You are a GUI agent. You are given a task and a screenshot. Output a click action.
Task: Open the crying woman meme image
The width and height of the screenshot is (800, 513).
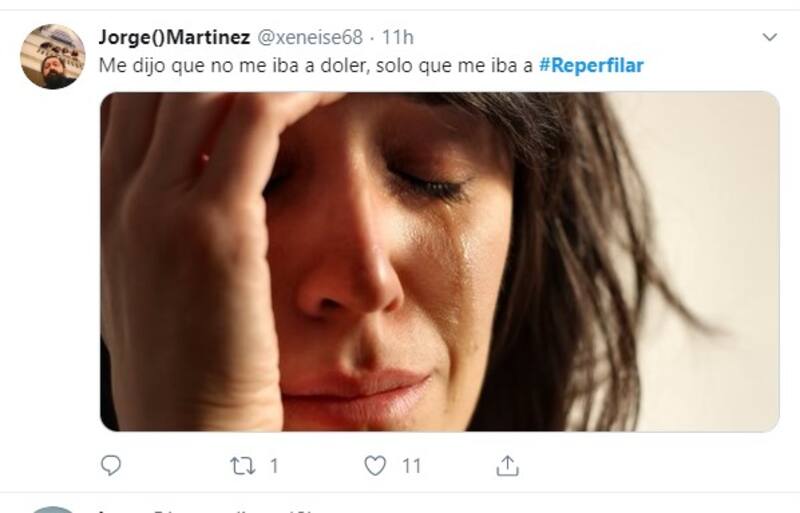[439, 261]
